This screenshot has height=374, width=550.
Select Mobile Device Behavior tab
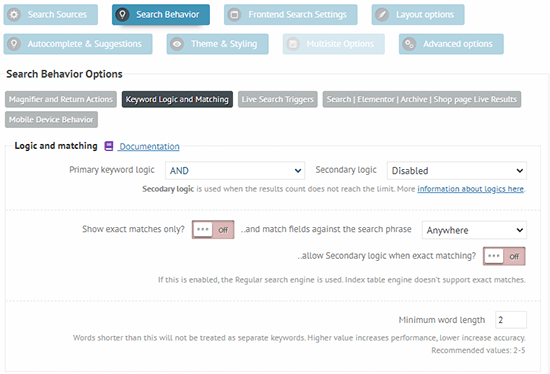(51, 120)
